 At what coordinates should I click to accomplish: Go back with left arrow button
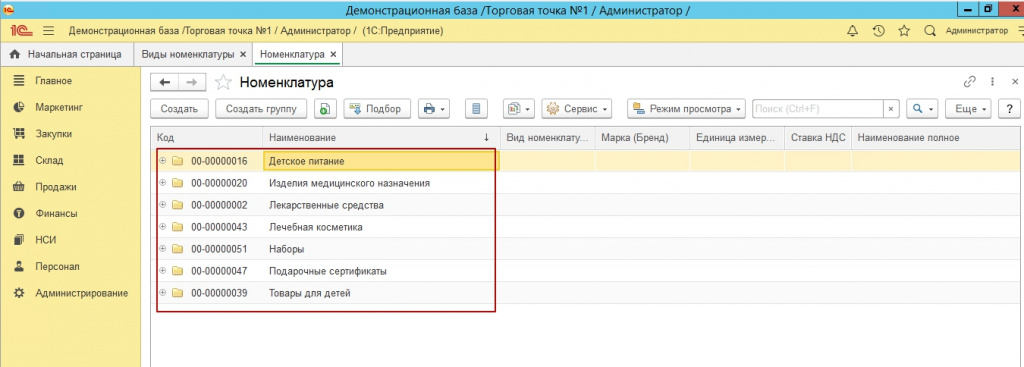click(165, 82)
